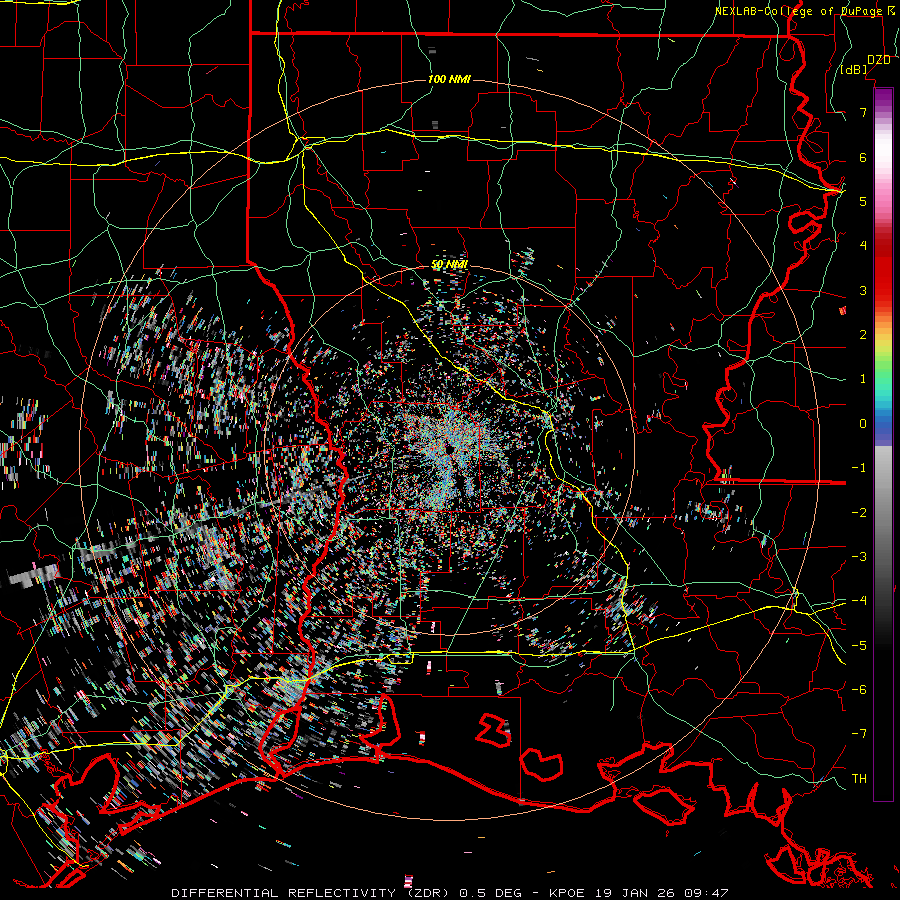Click the 'TH' label on the legend
Screen dimensions: 900x900
click(859, 779)
